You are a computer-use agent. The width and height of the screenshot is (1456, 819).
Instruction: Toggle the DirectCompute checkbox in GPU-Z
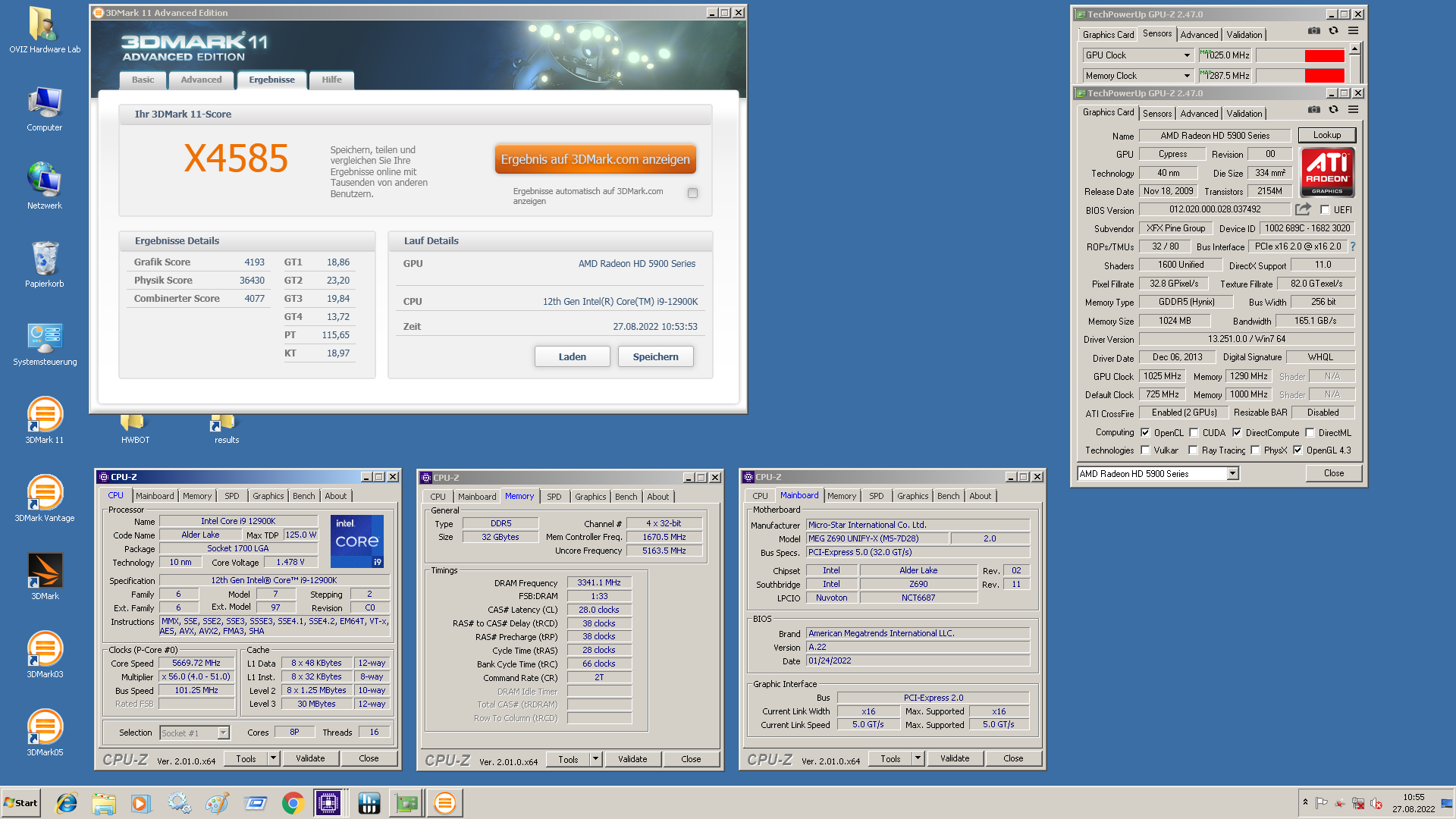1237,433
